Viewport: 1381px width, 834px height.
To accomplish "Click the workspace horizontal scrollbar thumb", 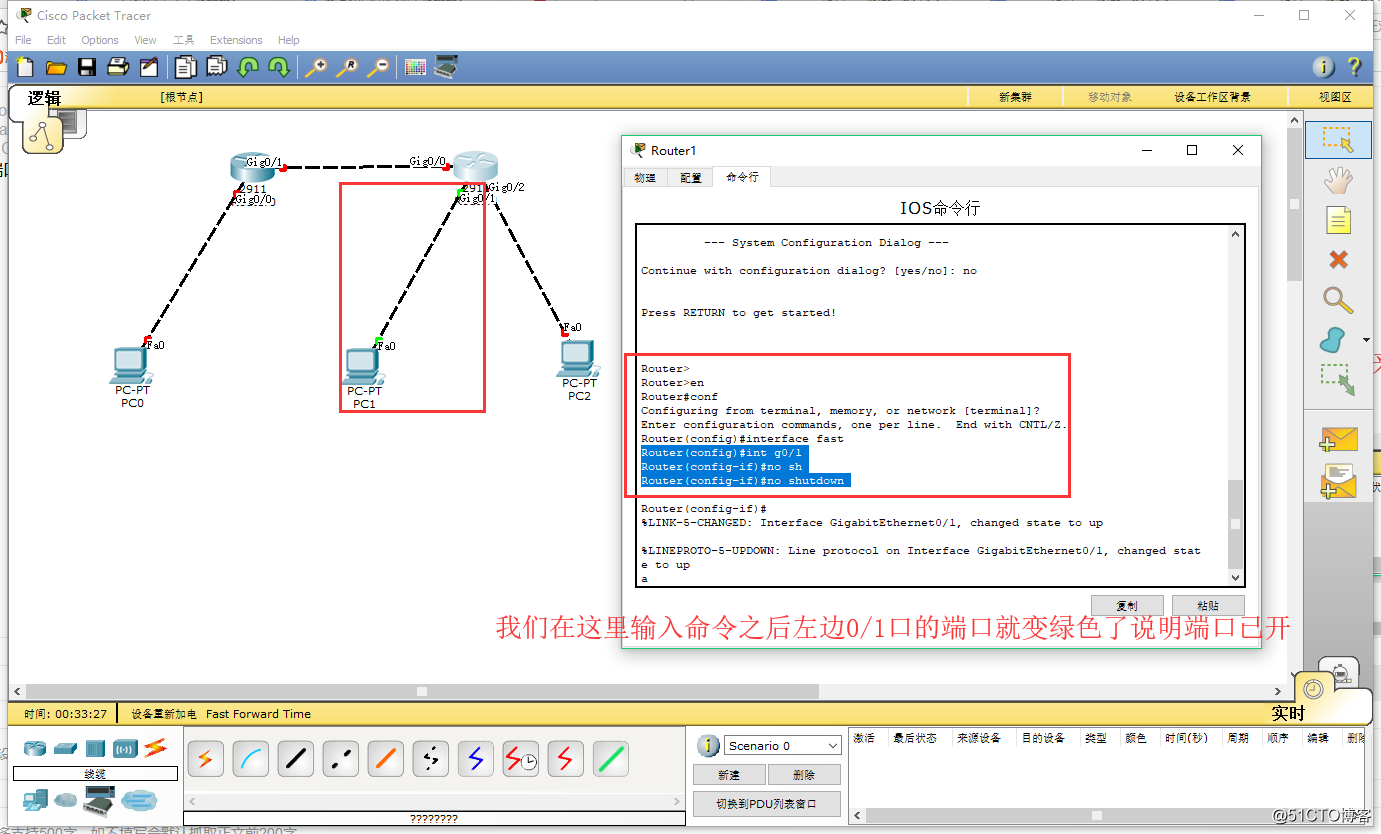I will click(x=422, y=692).
